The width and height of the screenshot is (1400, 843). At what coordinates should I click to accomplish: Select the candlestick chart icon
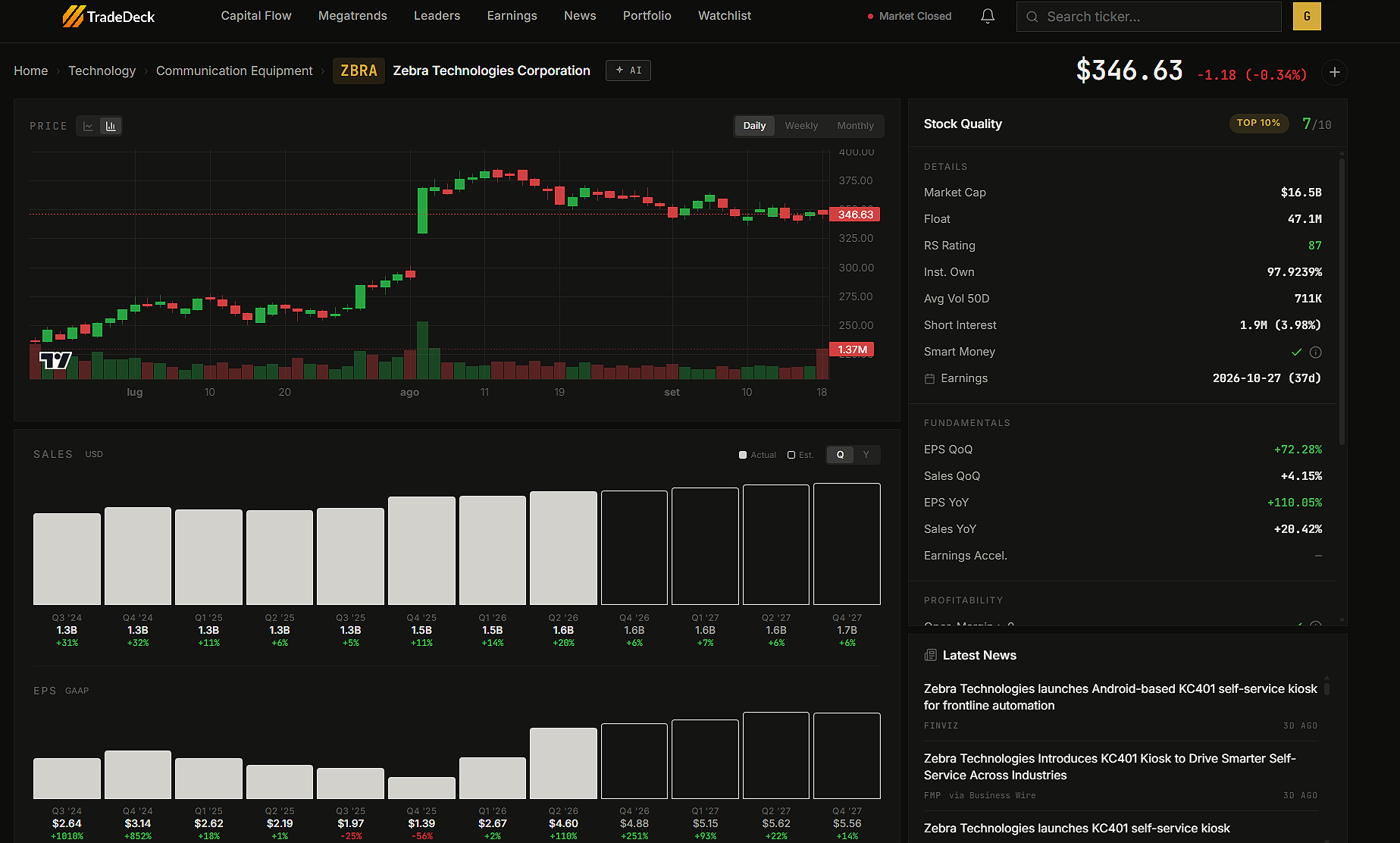pyautogui.click(x=111, y=126)
